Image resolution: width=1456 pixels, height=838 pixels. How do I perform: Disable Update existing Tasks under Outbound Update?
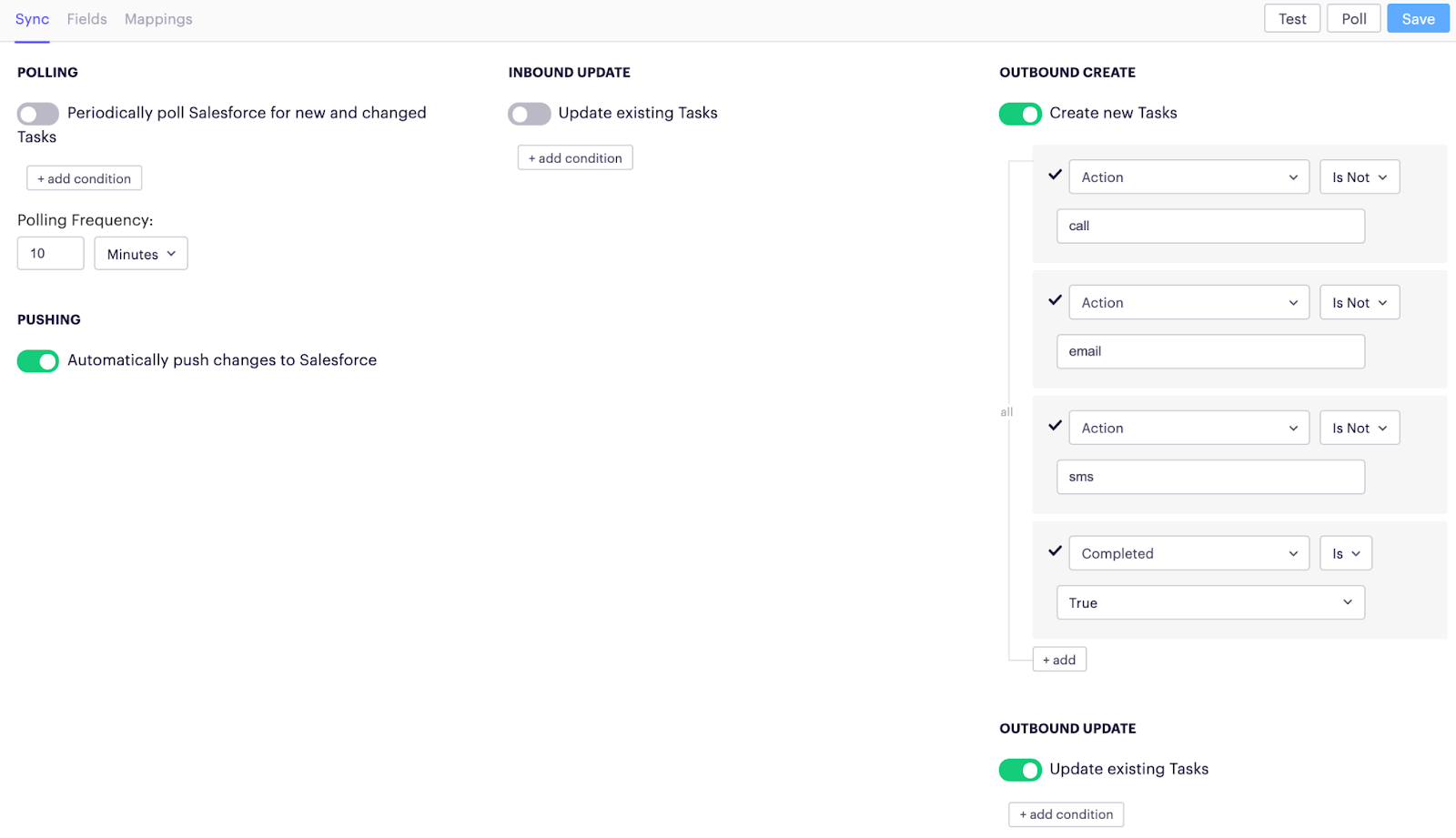[1020, 770]
